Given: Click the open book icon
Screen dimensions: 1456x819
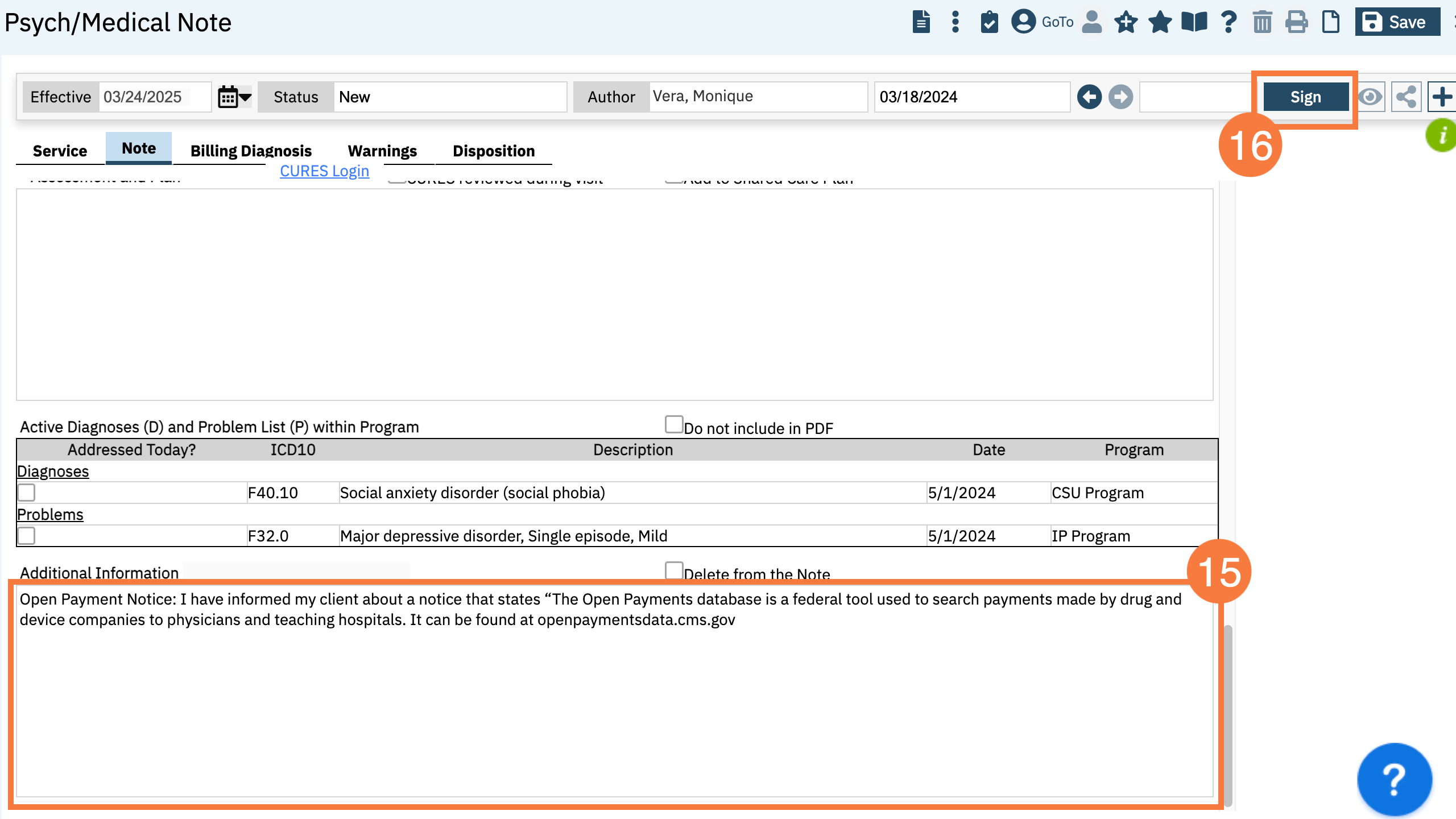Looking at the screenshot, I should click(1194, 23).
